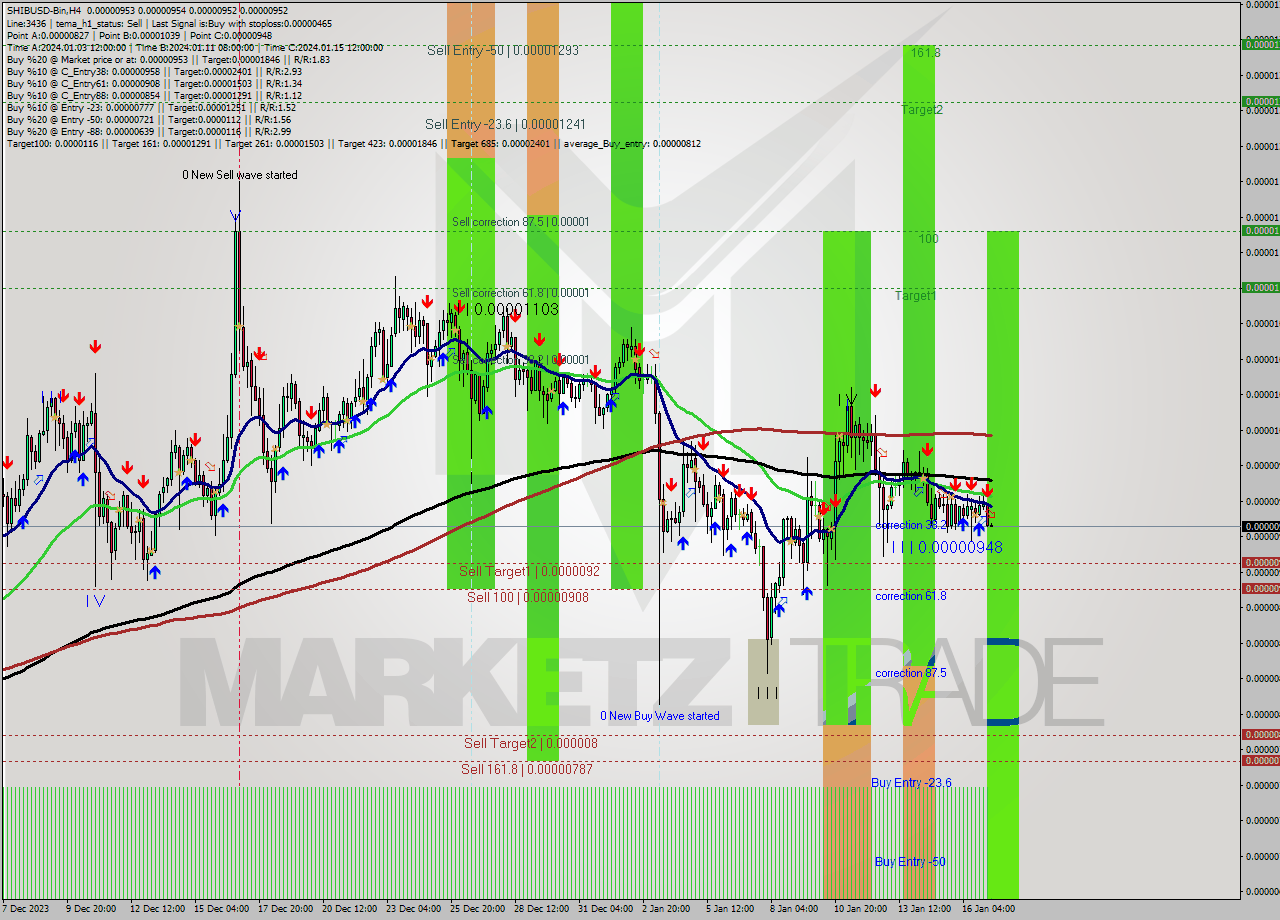The image size is (1280, 920).
Task: Select the Sell 161.8 0.00000787 label
Action: click(525, 768)
